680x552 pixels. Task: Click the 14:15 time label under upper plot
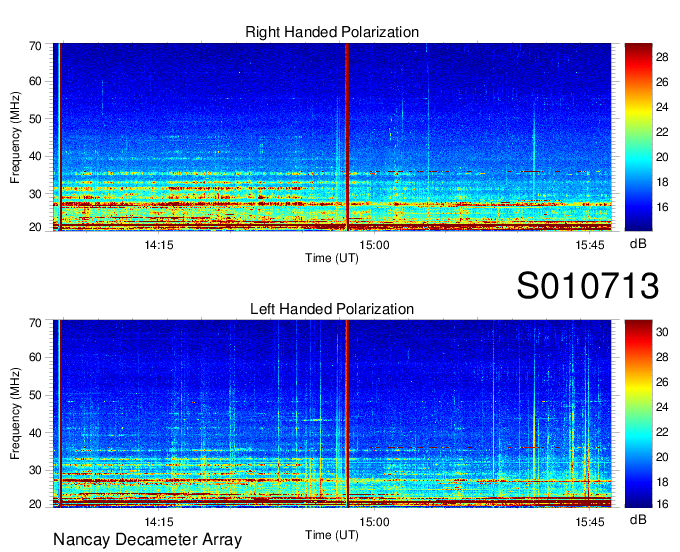pos(159,245)
